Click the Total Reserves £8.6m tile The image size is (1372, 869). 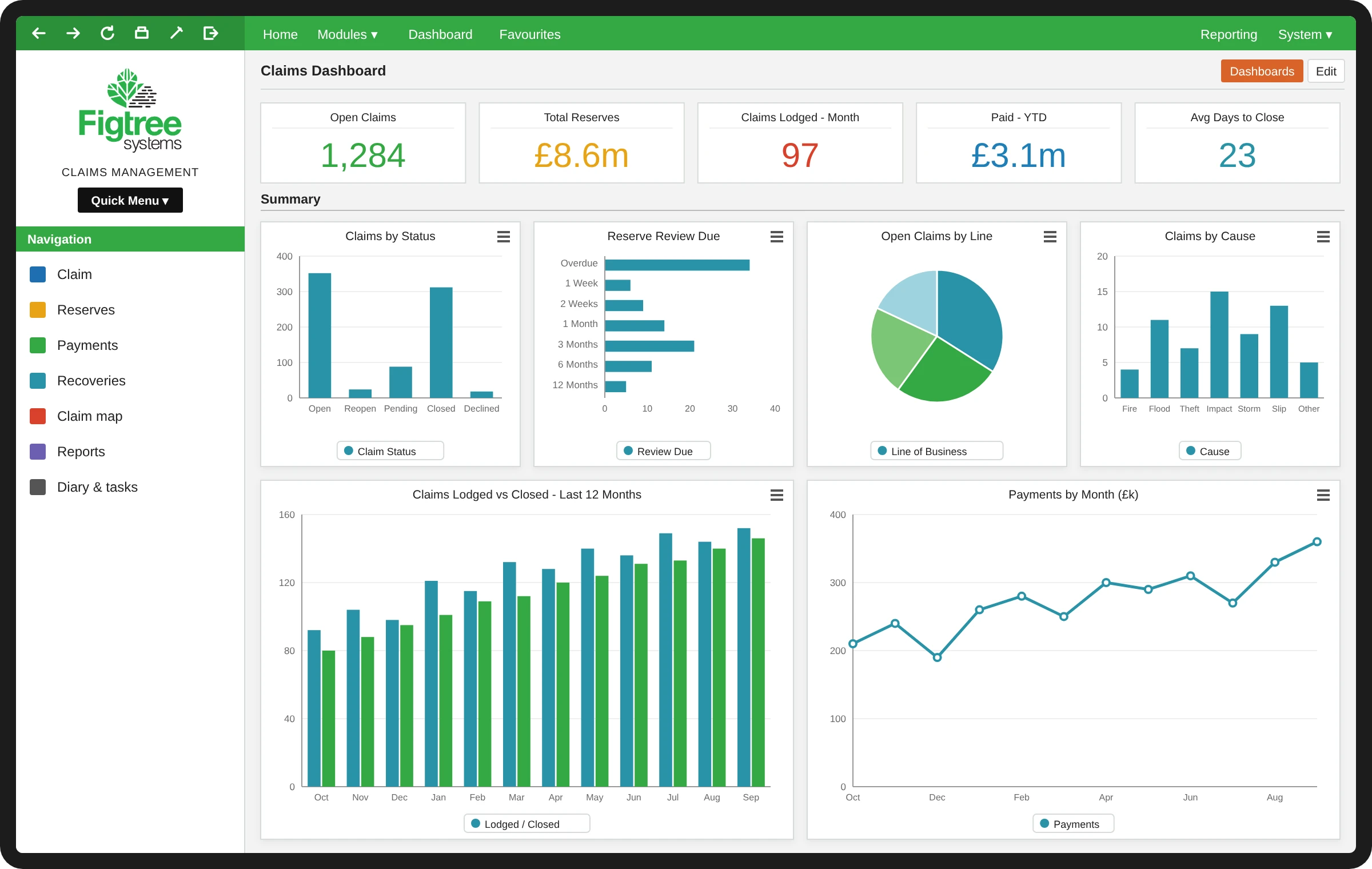(581, 143)
